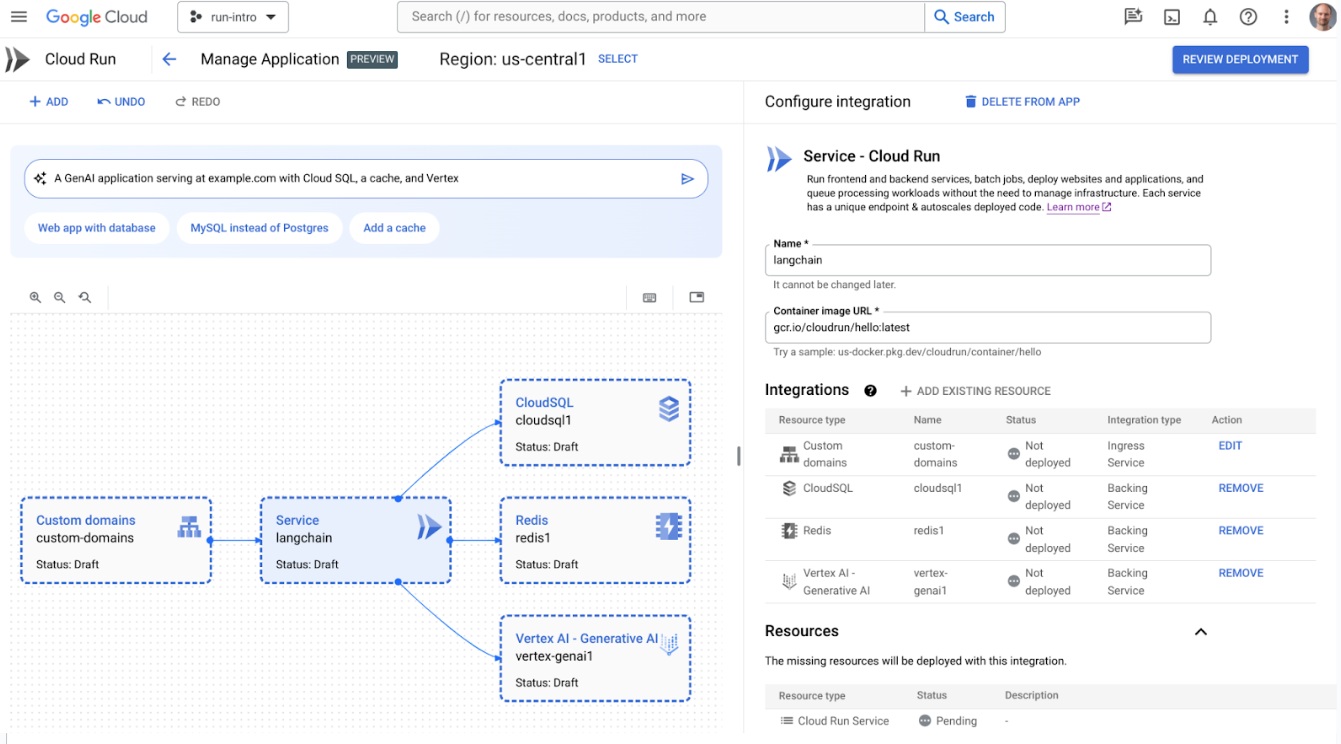Click ADD EXISTING RESOURCE
The width and height of the screenshot is (1341, 744).
[975, 391]
